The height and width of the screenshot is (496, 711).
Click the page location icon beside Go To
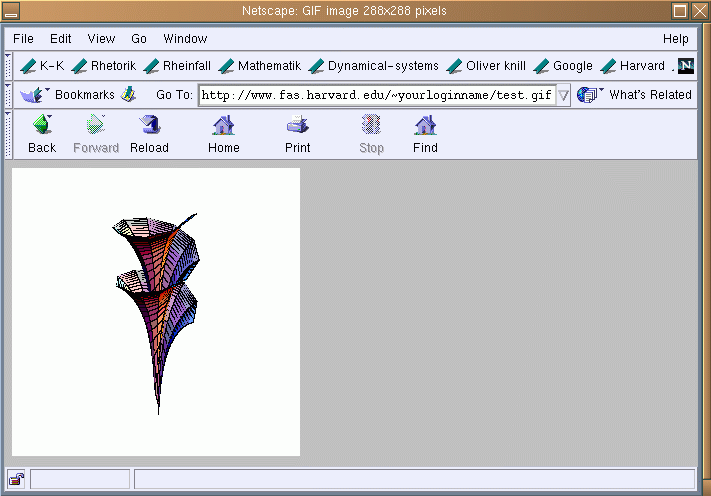pos(128,95)
